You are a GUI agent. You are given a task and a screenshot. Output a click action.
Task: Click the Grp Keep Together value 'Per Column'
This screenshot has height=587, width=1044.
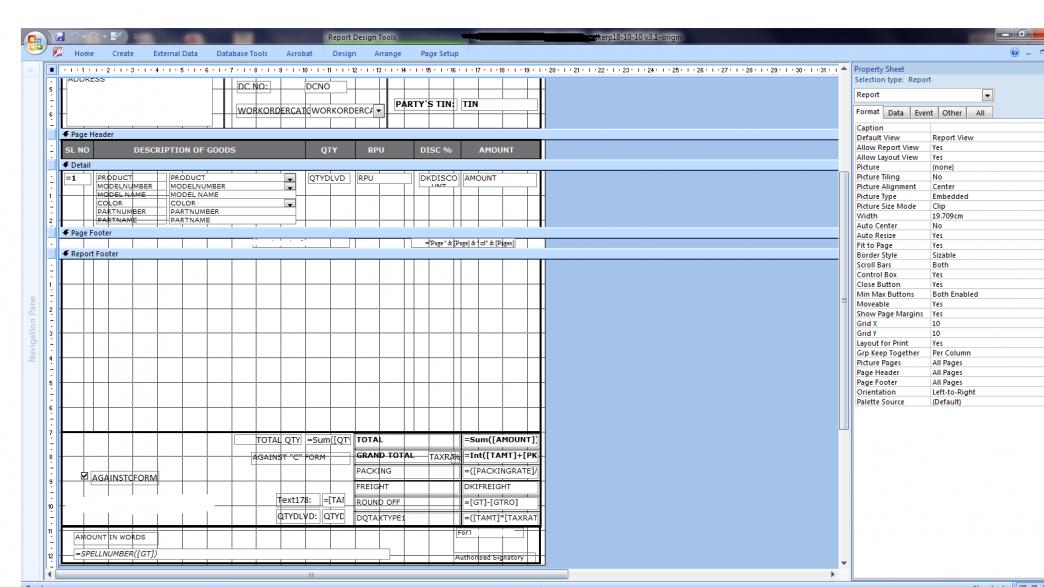[951, 353]
